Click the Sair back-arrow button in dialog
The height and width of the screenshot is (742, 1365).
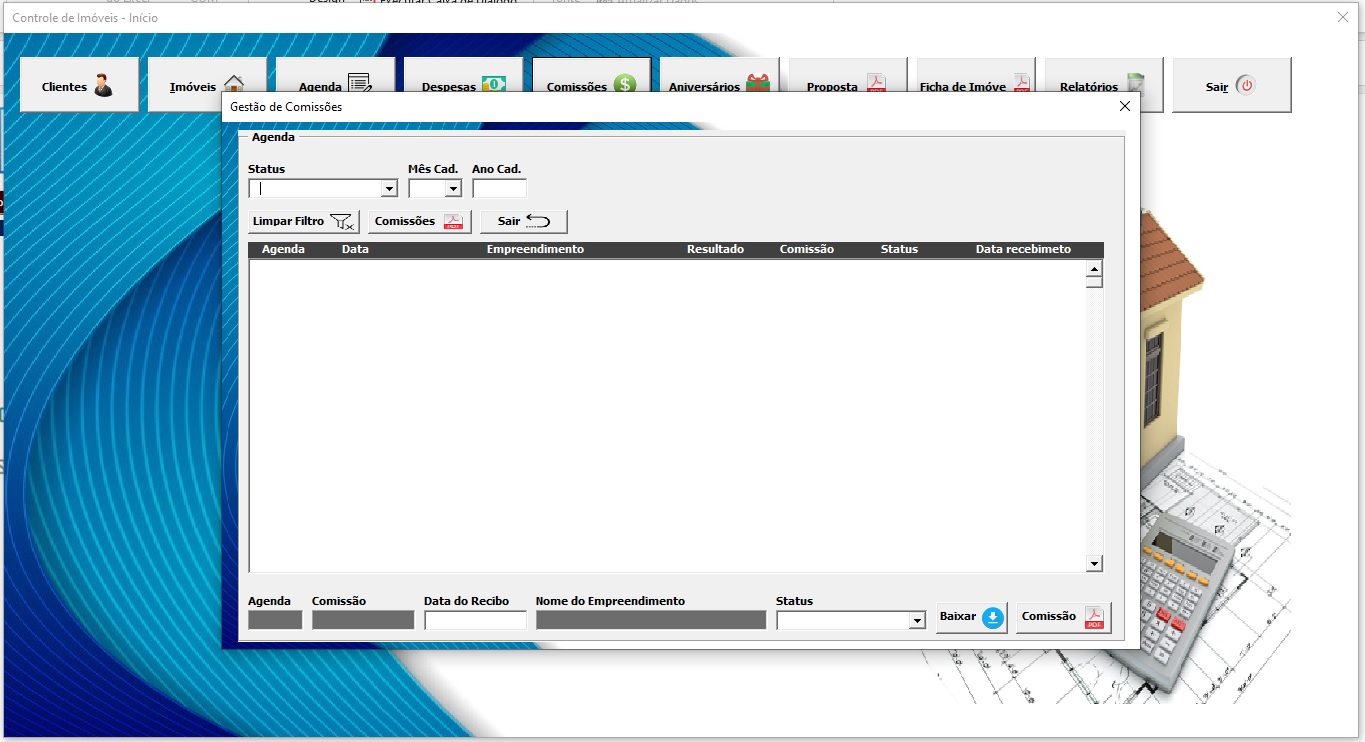pos(524,221)
